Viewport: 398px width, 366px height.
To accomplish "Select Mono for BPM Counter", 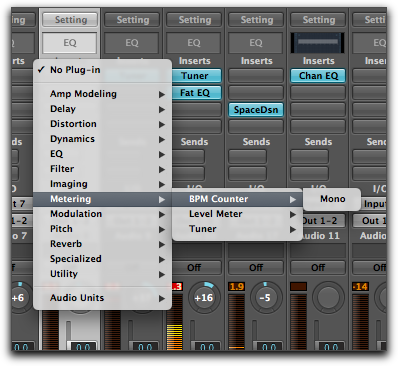I will (332, 199).
